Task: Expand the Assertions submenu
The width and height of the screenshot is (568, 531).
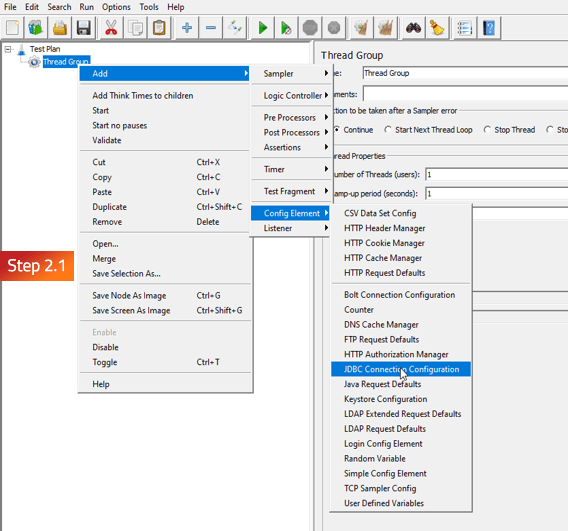Action: (291, 147)
